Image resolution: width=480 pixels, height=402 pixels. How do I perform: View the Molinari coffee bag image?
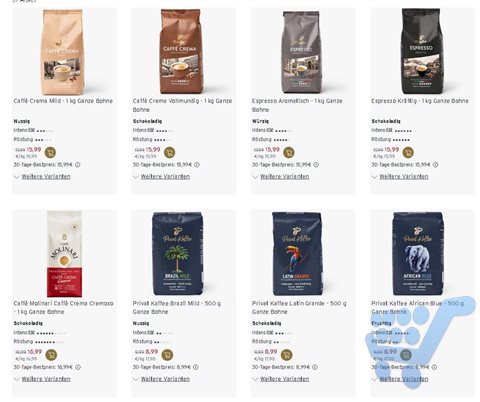64,253
